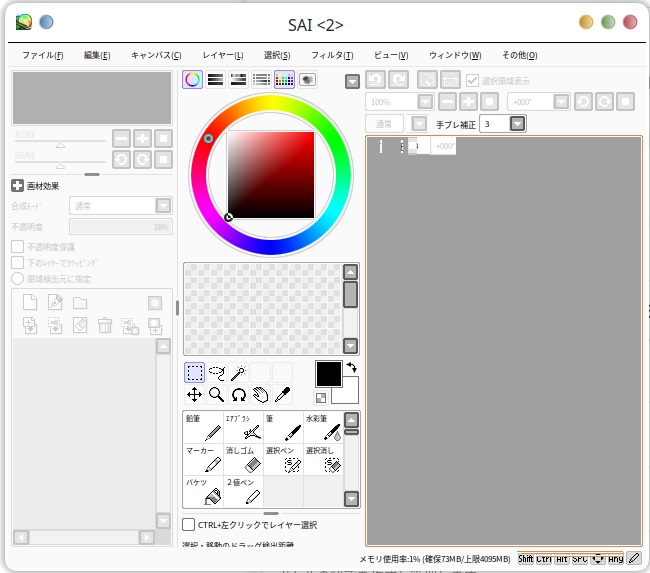This screenshot has height=573, width=650.
Task: Pick the magic wand tool
Action: tap(239, 373)
